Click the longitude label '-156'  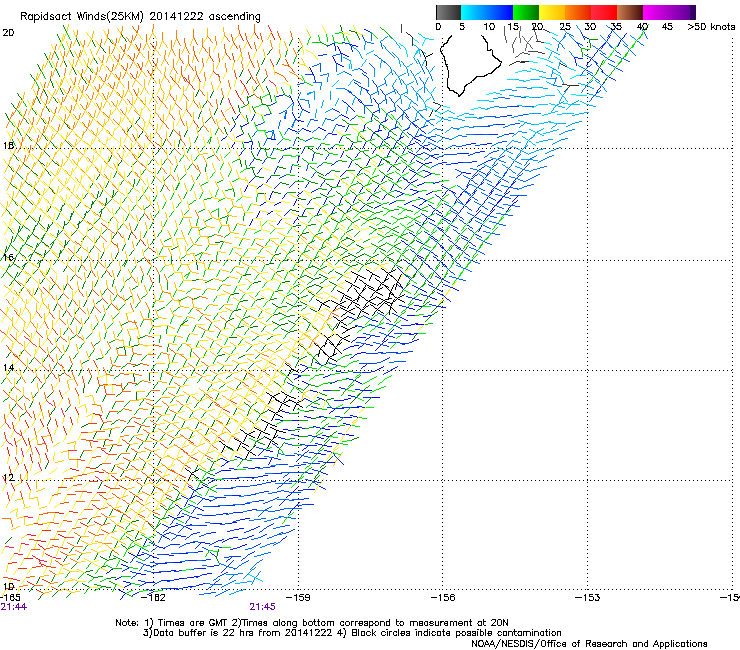click(443, 598)
